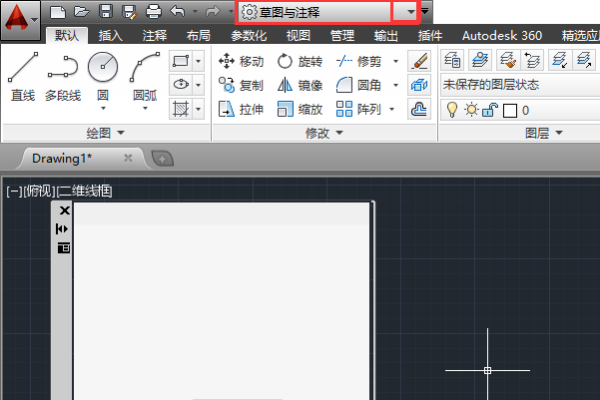
Task: Toggle the layer lock padlock icon
Action: pos(488,110)
